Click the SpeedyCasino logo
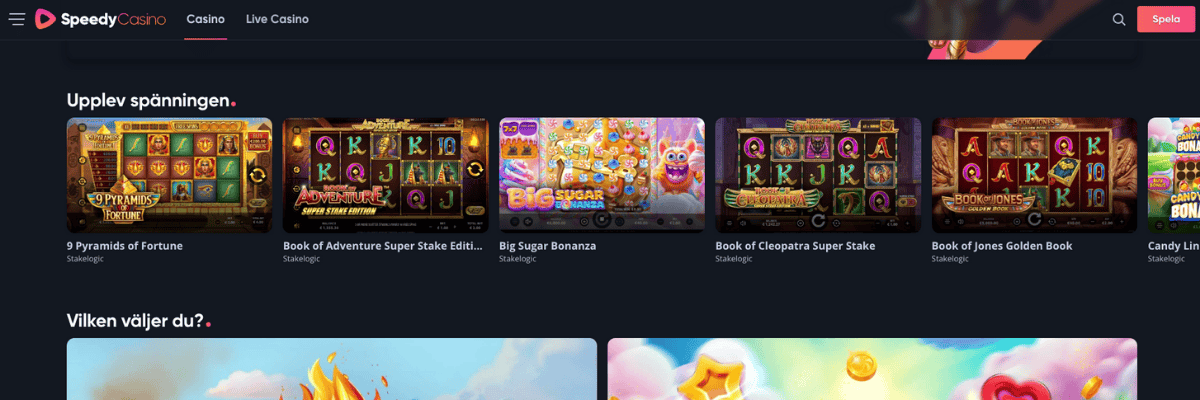This screenshot has width=1200, height=400. (x=100, y=19)
